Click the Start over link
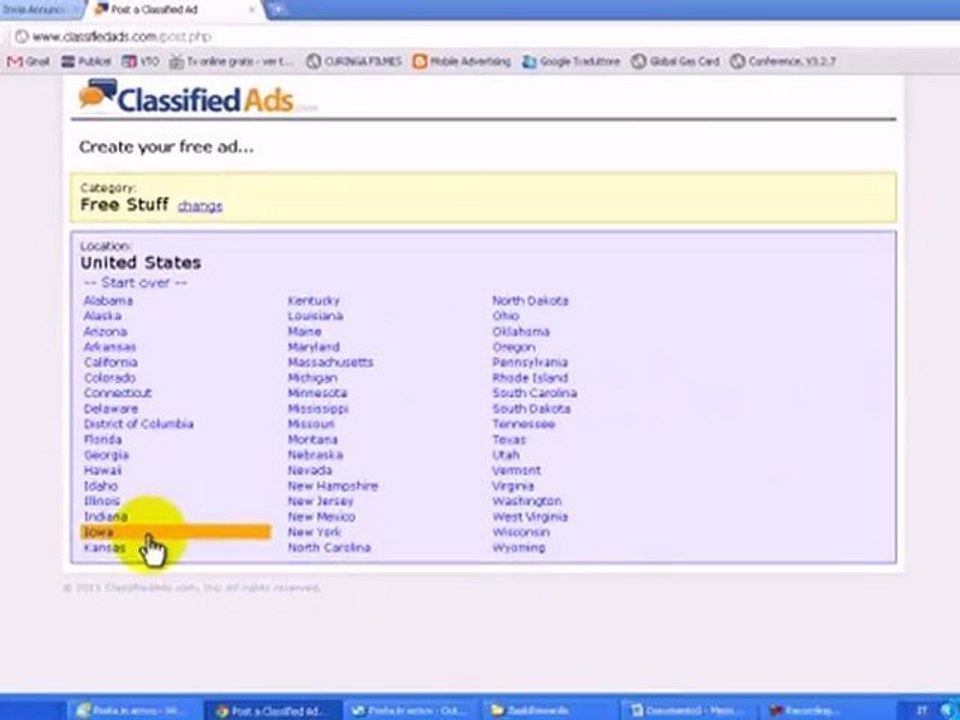The width and height of the screenshot is (960, 720). 135,282
